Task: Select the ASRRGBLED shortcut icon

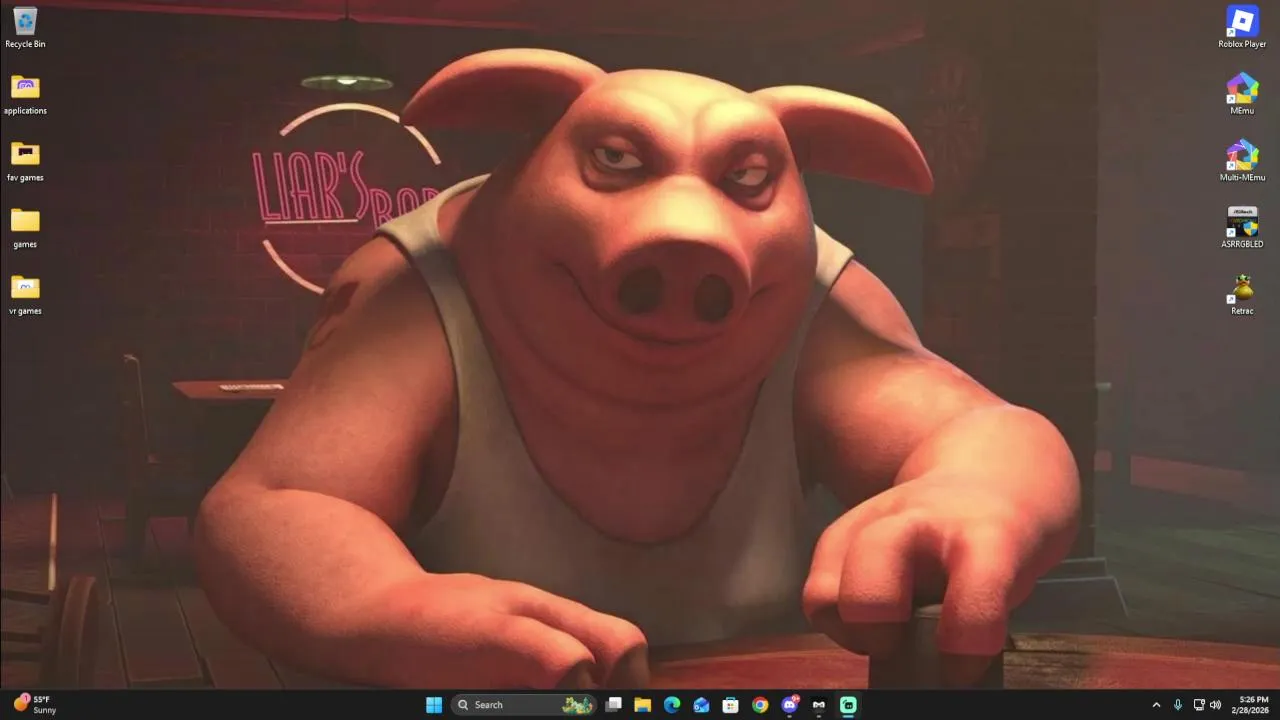Action: (1242, 228)
